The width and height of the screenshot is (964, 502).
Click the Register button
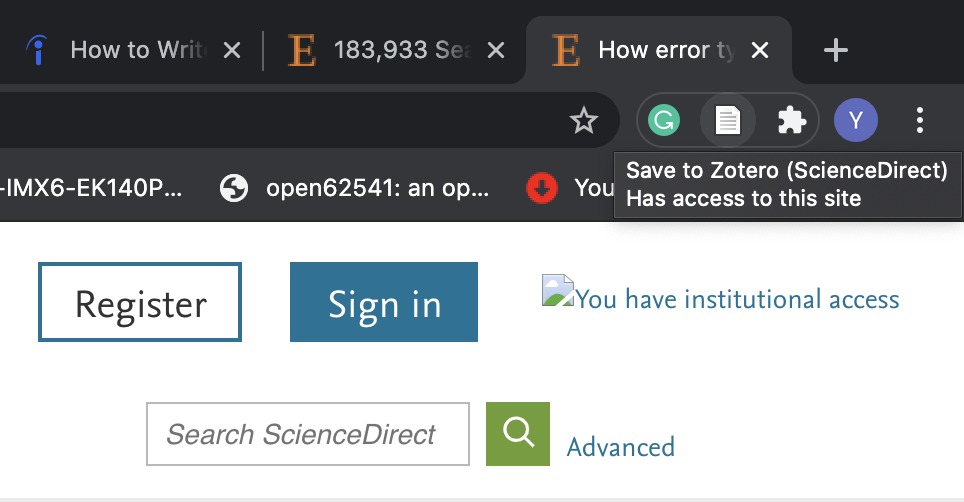tap(140, 302)
